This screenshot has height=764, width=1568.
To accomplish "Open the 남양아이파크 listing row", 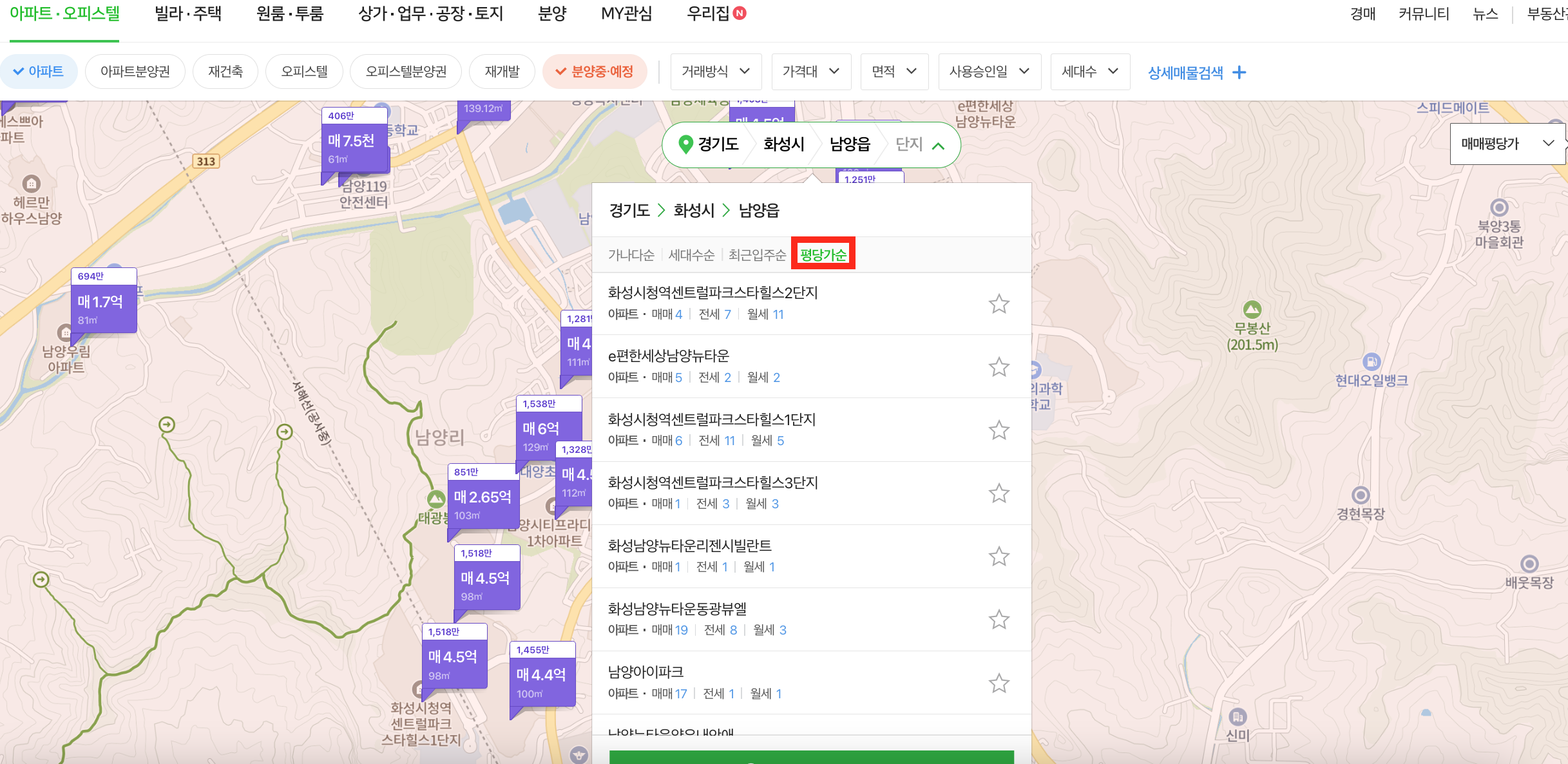I will pos(811,683).
